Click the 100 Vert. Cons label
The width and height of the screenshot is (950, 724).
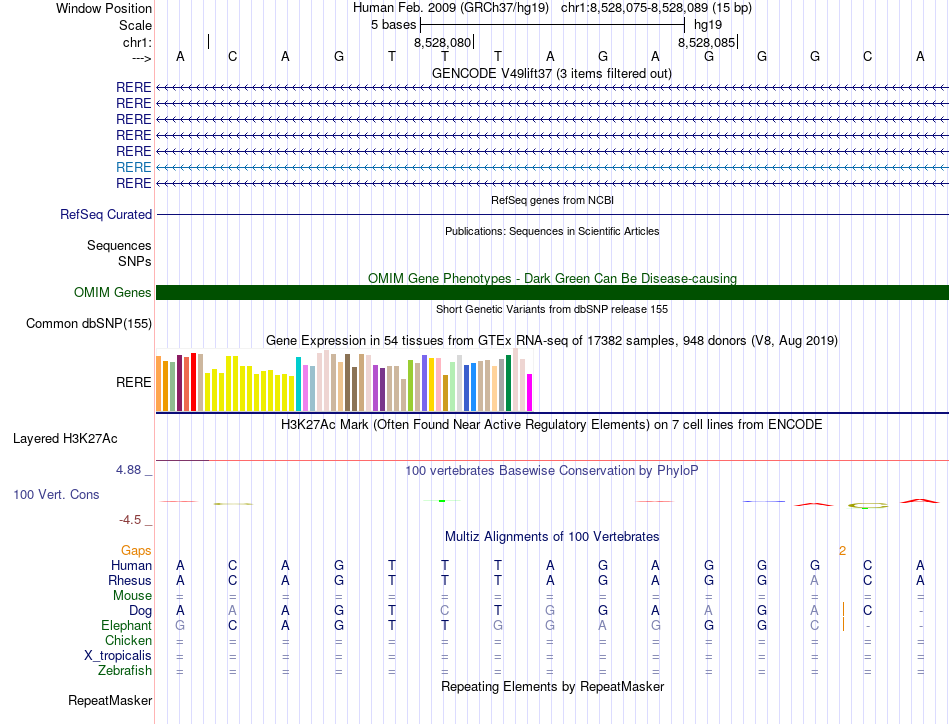pyautogui.click(x=56, y=494)
